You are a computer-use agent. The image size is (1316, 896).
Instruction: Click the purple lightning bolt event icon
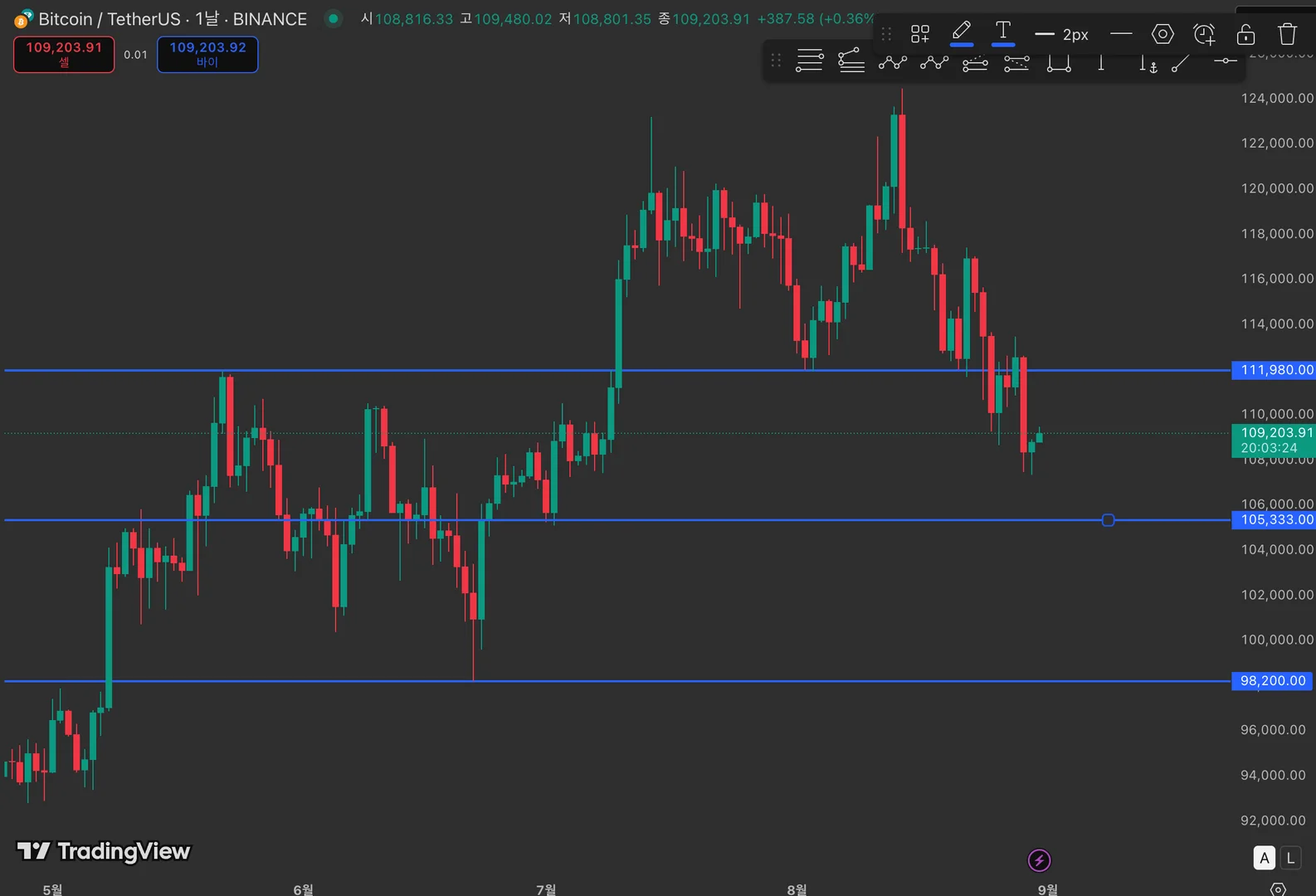[1039, 860]
